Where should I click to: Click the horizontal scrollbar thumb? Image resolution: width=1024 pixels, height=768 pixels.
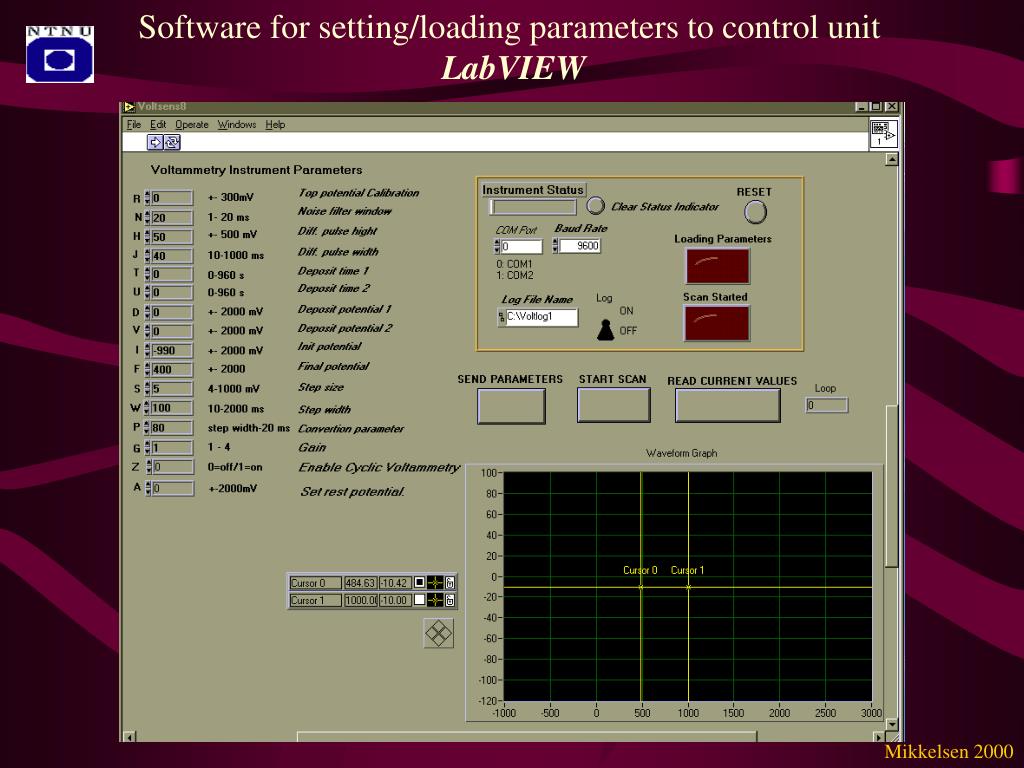tap(526, 737)
